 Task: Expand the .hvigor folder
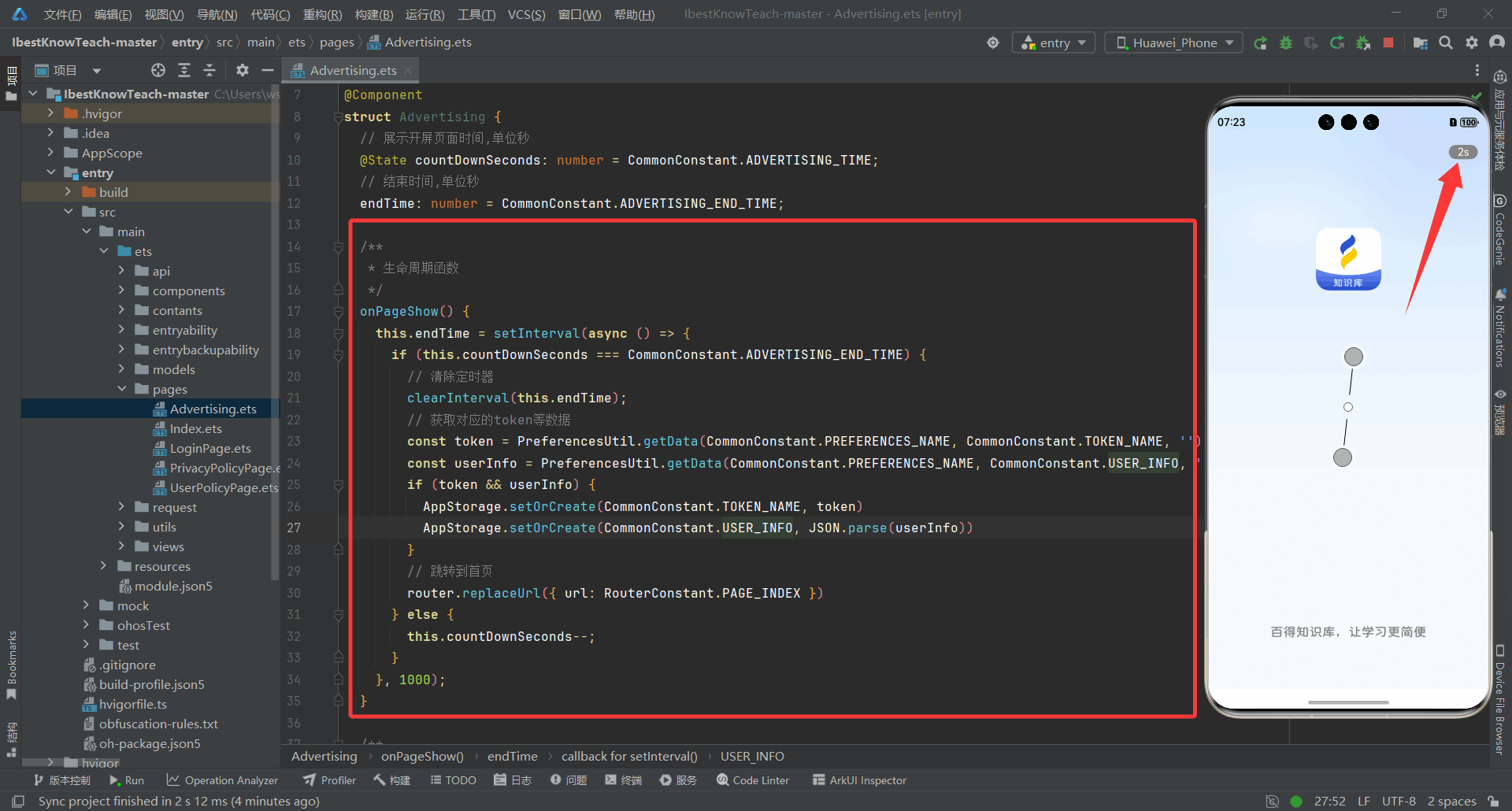click(50, 113)
